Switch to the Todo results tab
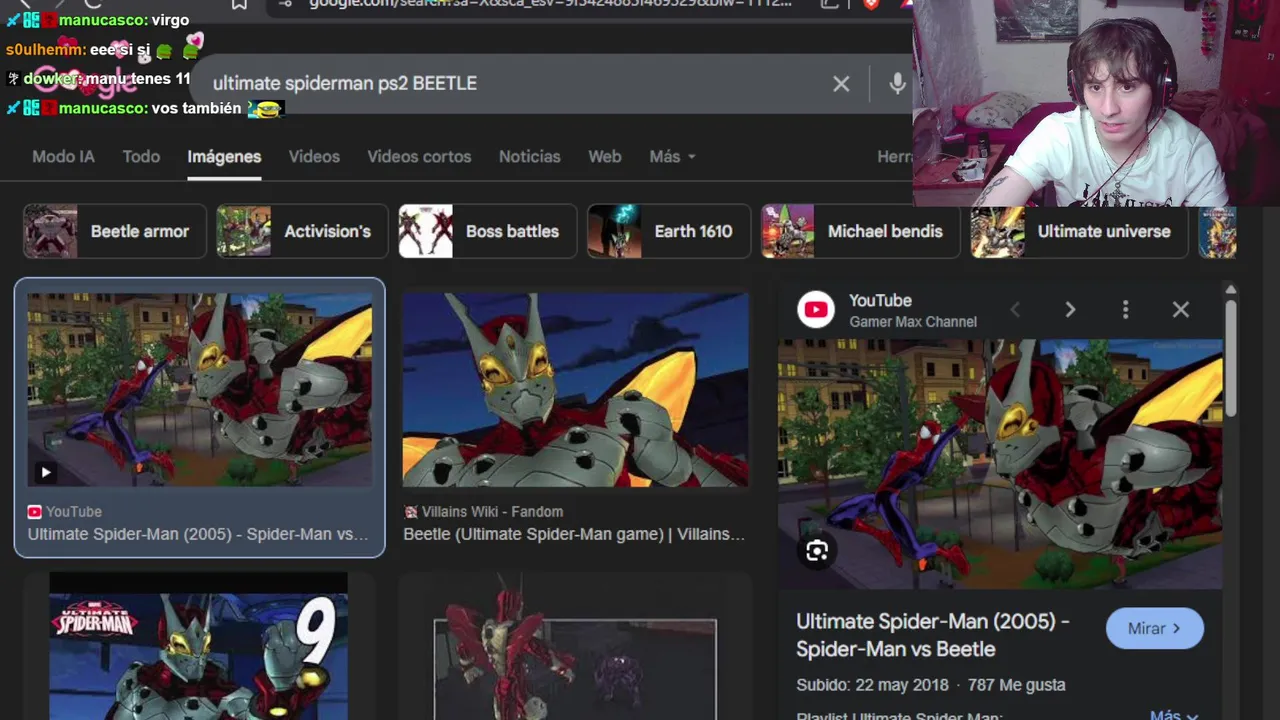The height and width of the screenshot is (720, 1280). [x=141, y=157]
